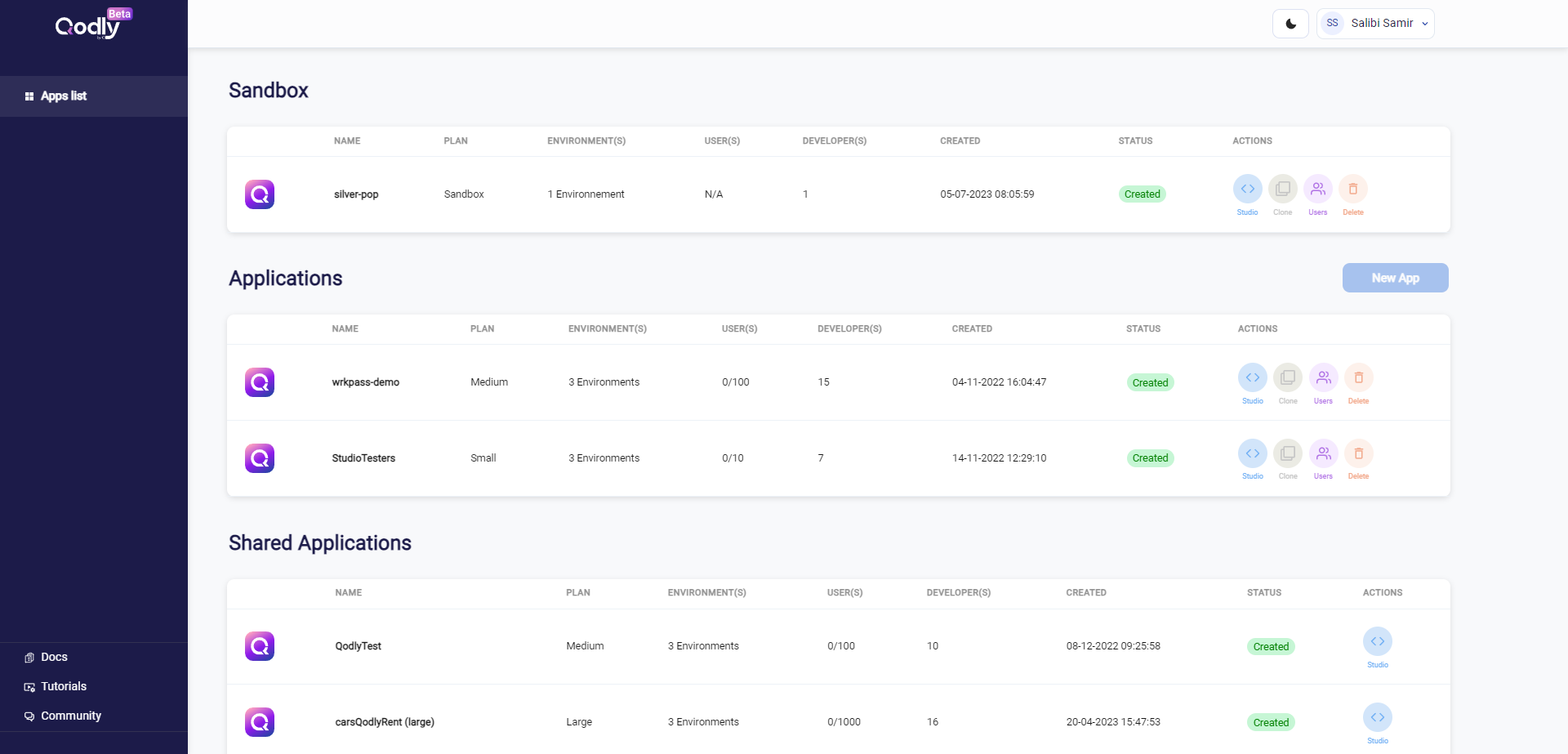Click creation date 04-11-2022 16:04:47

coord(1000,382)
